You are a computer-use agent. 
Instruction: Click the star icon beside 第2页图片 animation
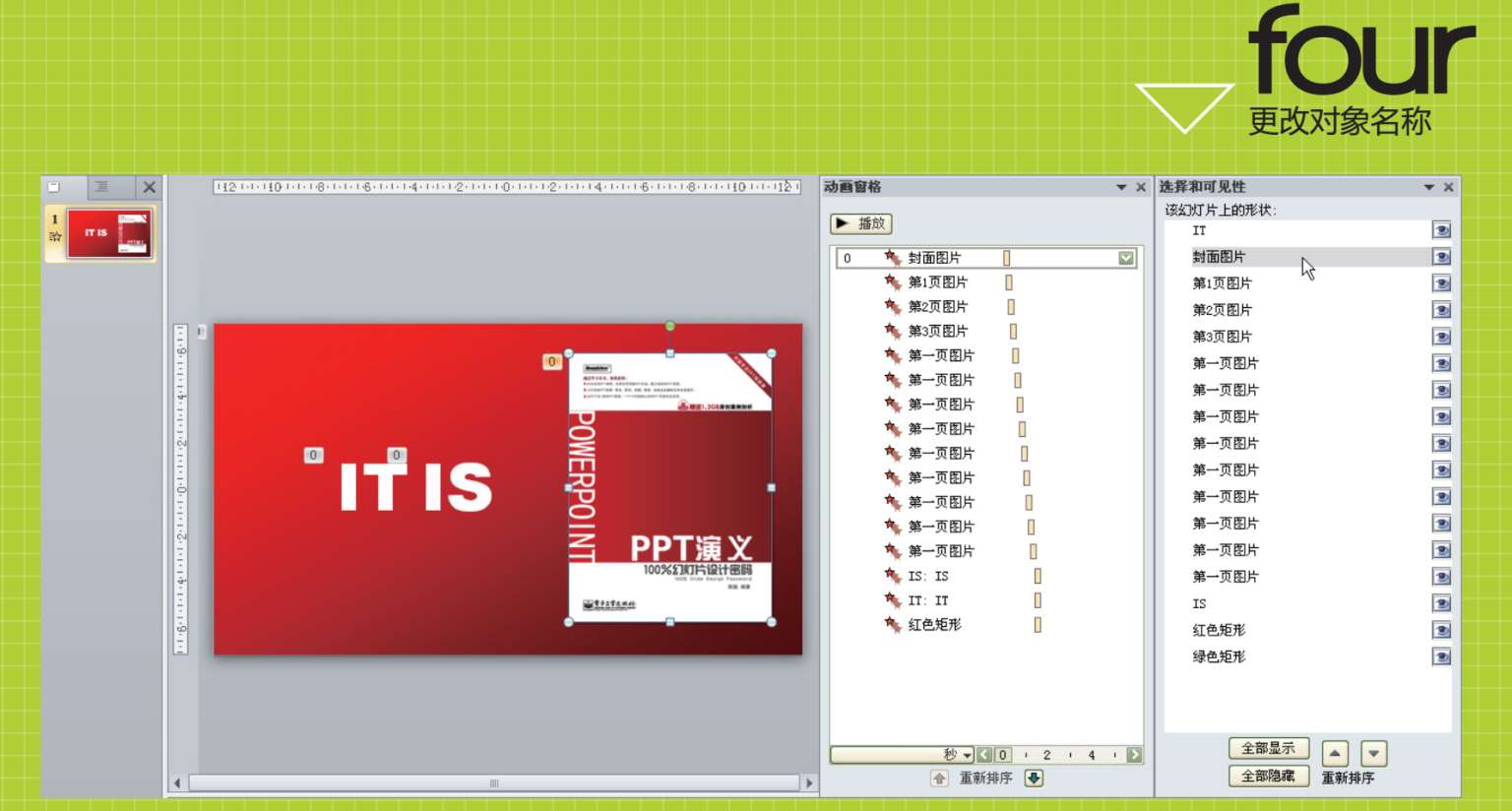(x=893, y=306)
